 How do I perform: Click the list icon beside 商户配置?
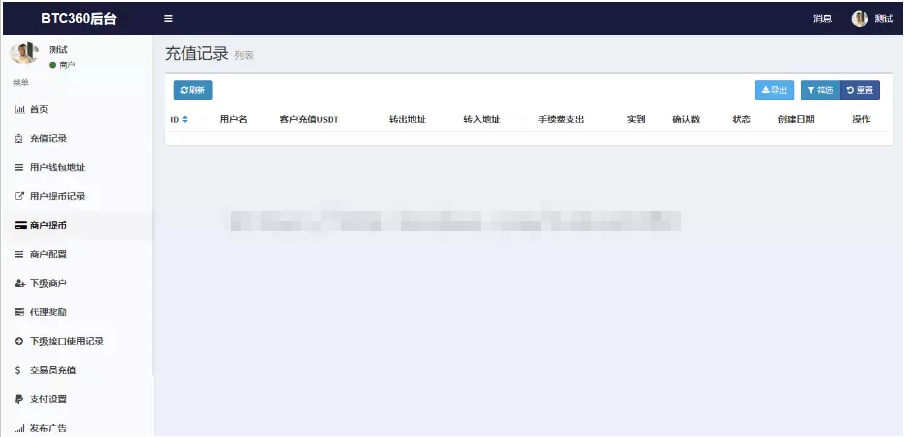click(x=18, y=254)
